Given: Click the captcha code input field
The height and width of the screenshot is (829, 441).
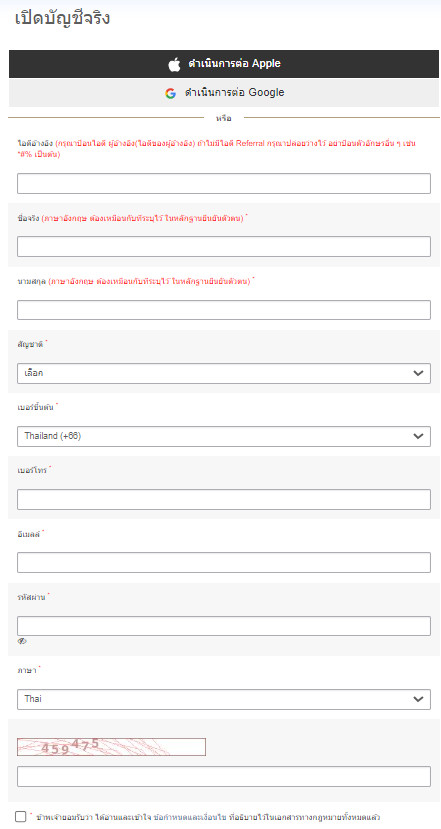Looking at the screenshot, I should tap(224, 777).
